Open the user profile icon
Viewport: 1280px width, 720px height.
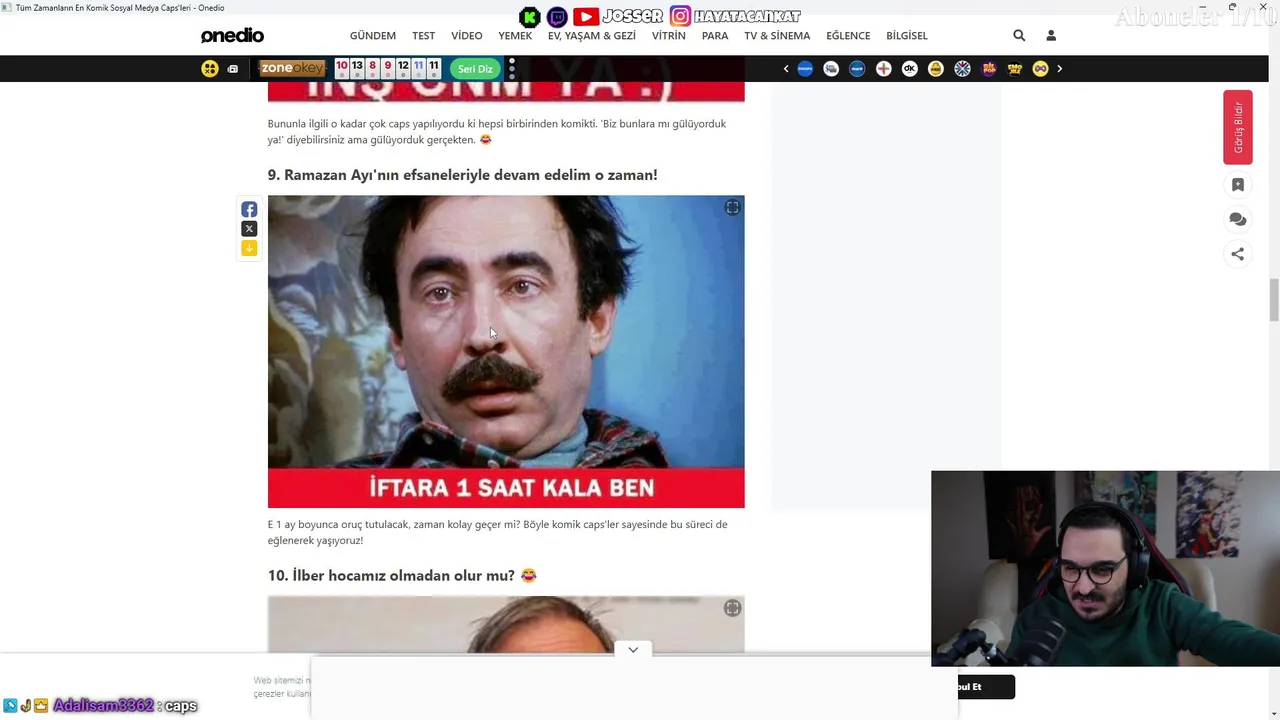point(1051,35)
